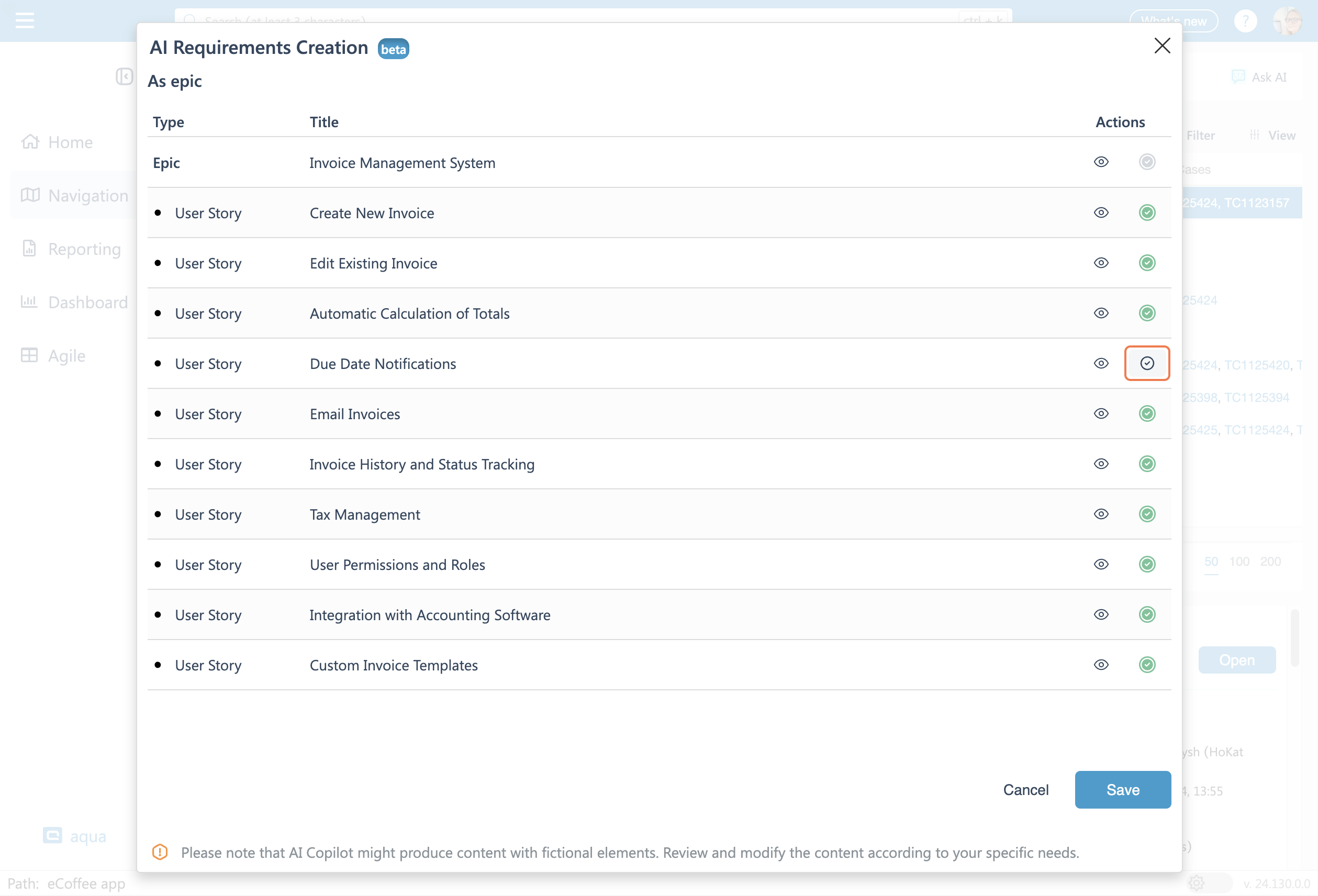Open the hamburger main menu
This screenshot has height=896, width=1318.
point(25,21)
